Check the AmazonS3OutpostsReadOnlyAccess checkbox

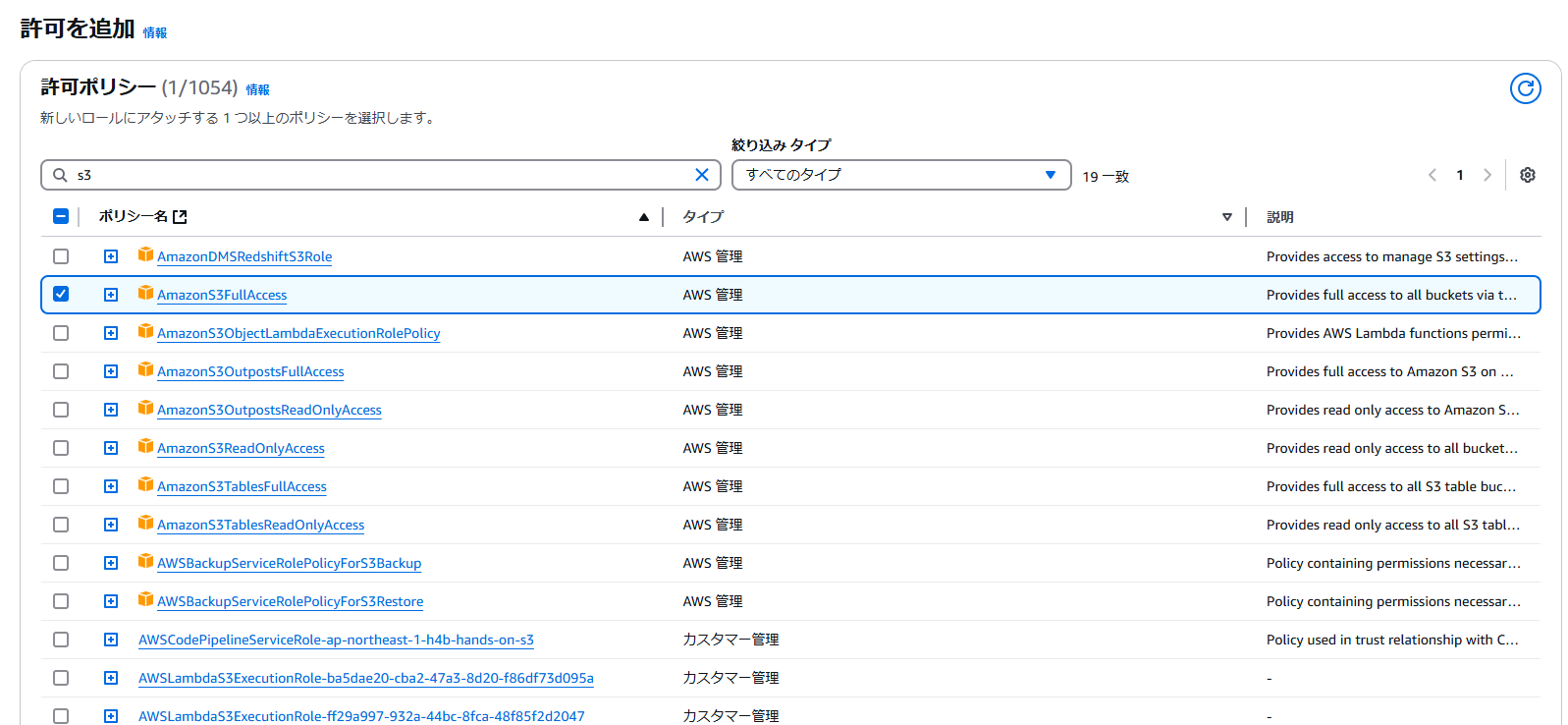[61, 410]
